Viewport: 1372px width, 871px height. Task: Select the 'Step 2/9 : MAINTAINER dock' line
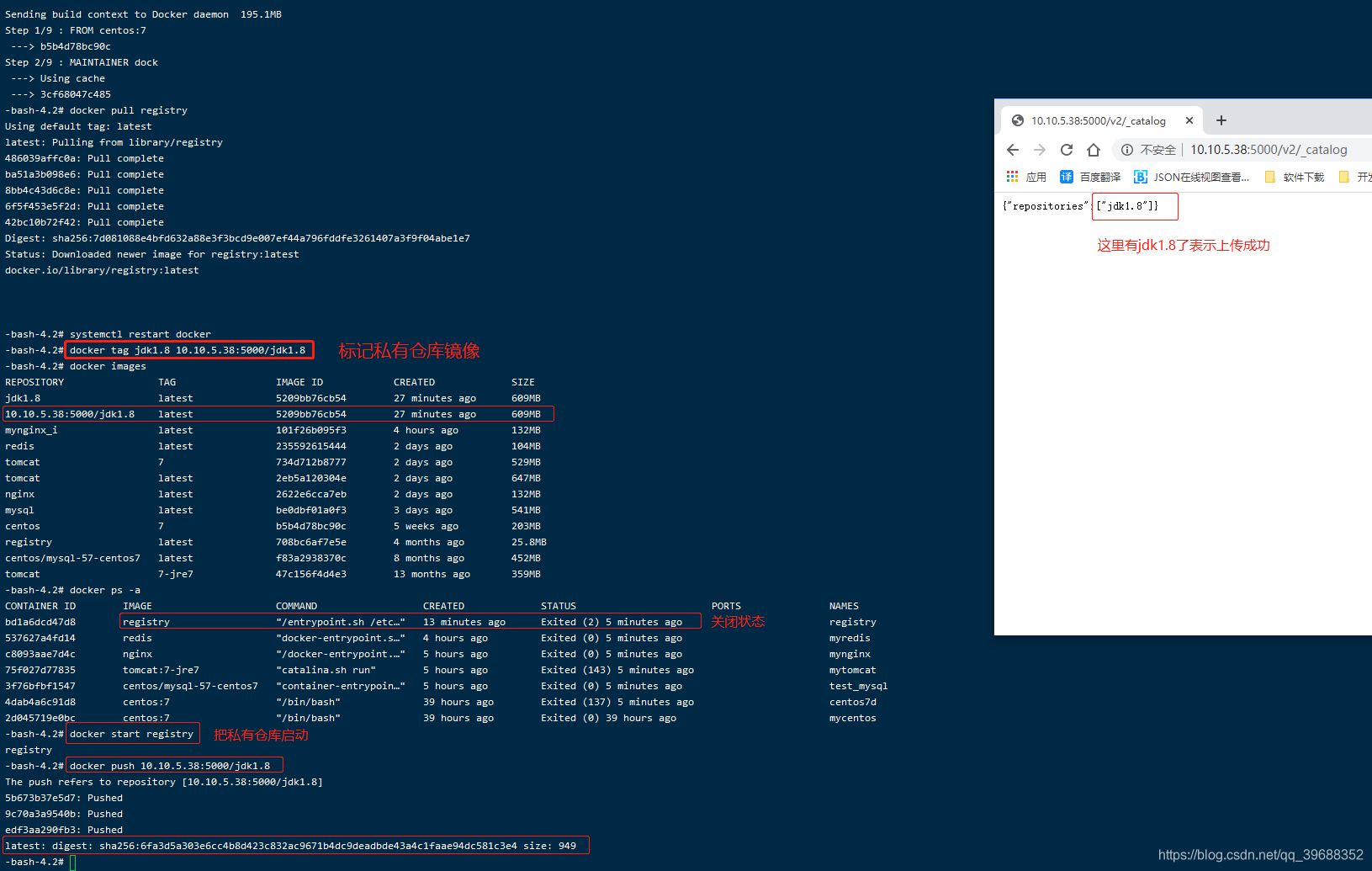point(82,62)
